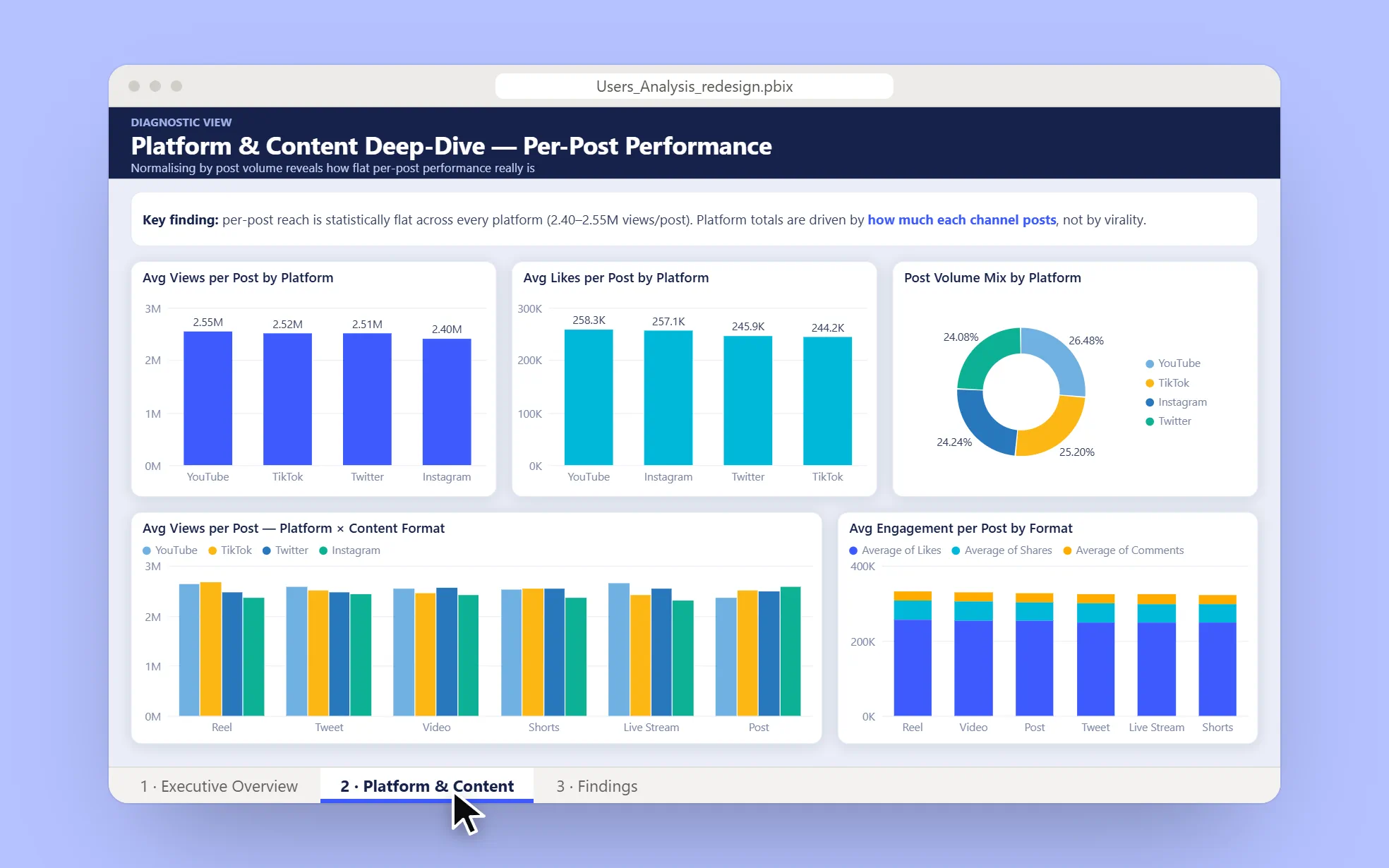1389x868 pixels.
Task: Click the Reel label in Platform × Format chart
Action: point(222,728)
